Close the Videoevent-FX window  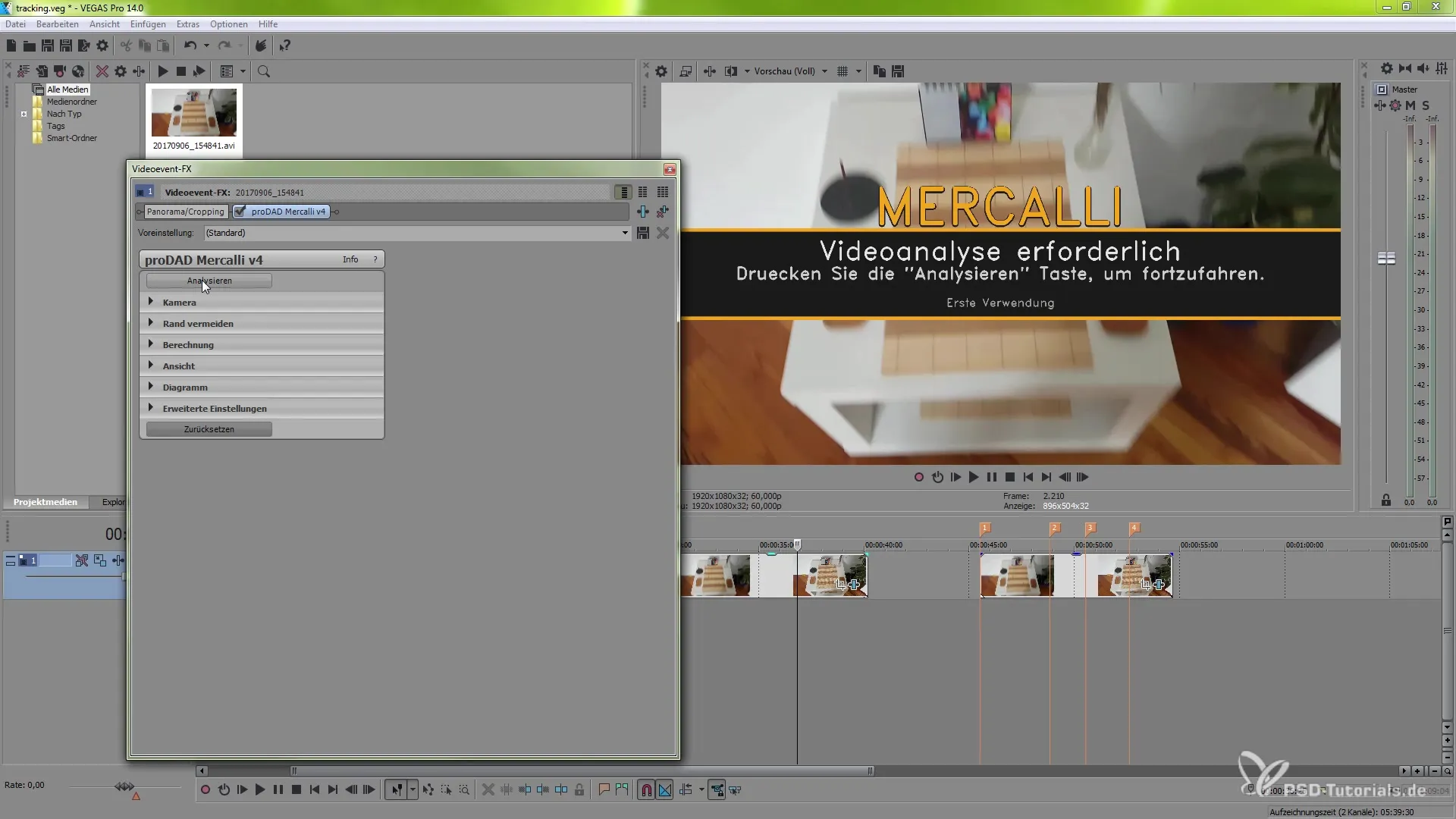point(669,169)
